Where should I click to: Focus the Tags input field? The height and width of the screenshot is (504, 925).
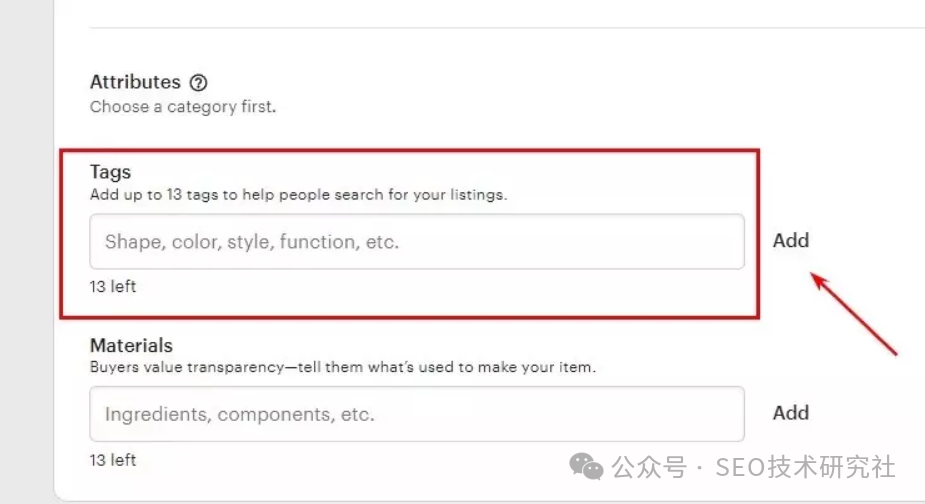coord(416,242)
